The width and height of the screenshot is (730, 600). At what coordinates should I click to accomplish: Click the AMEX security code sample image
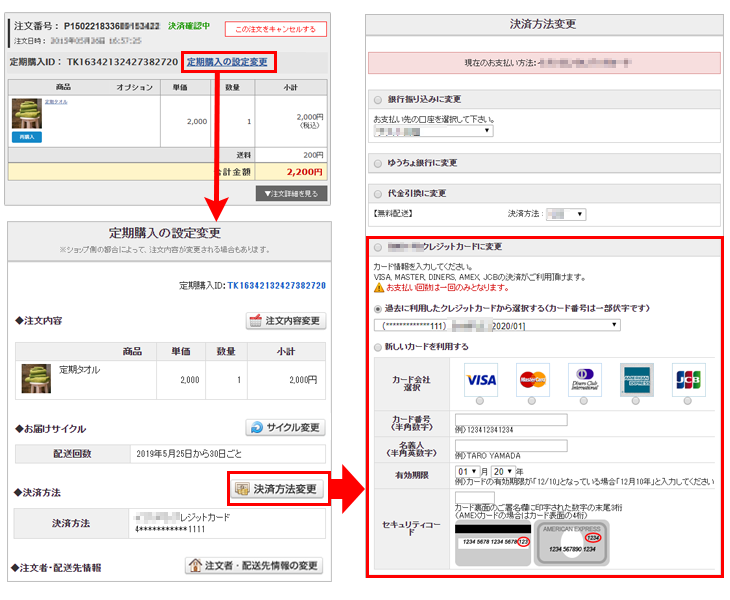coord(572,543)
